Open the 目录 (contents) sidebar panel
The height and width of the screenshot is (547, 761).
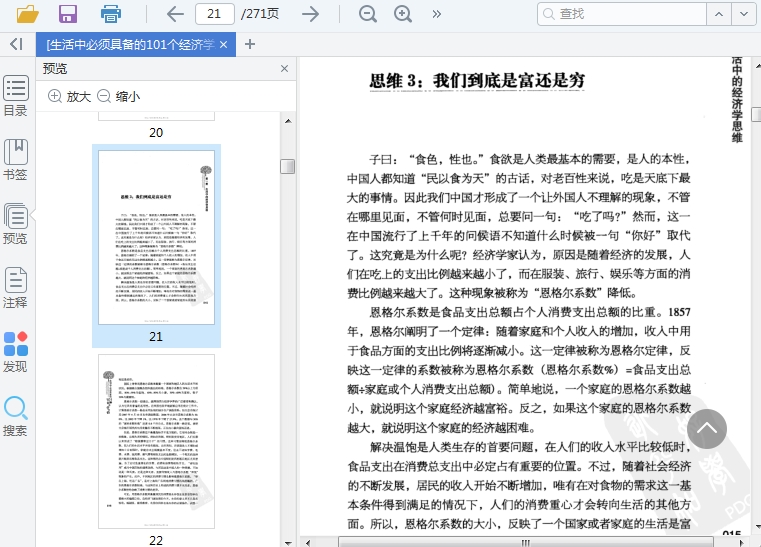pyautogui.click(x=16, y=96)
